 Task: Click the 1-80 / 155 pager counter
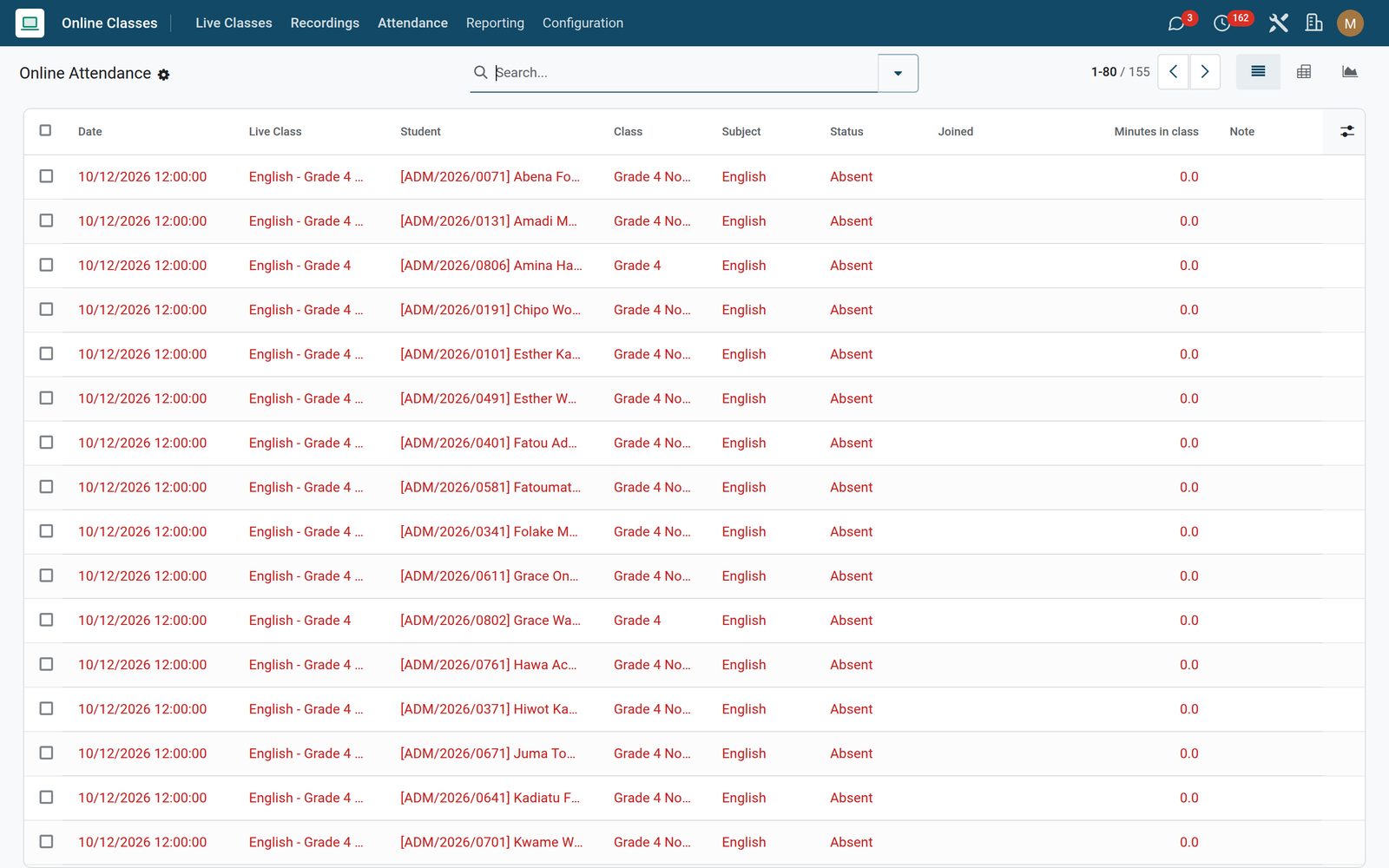(x=1120, y=72)
